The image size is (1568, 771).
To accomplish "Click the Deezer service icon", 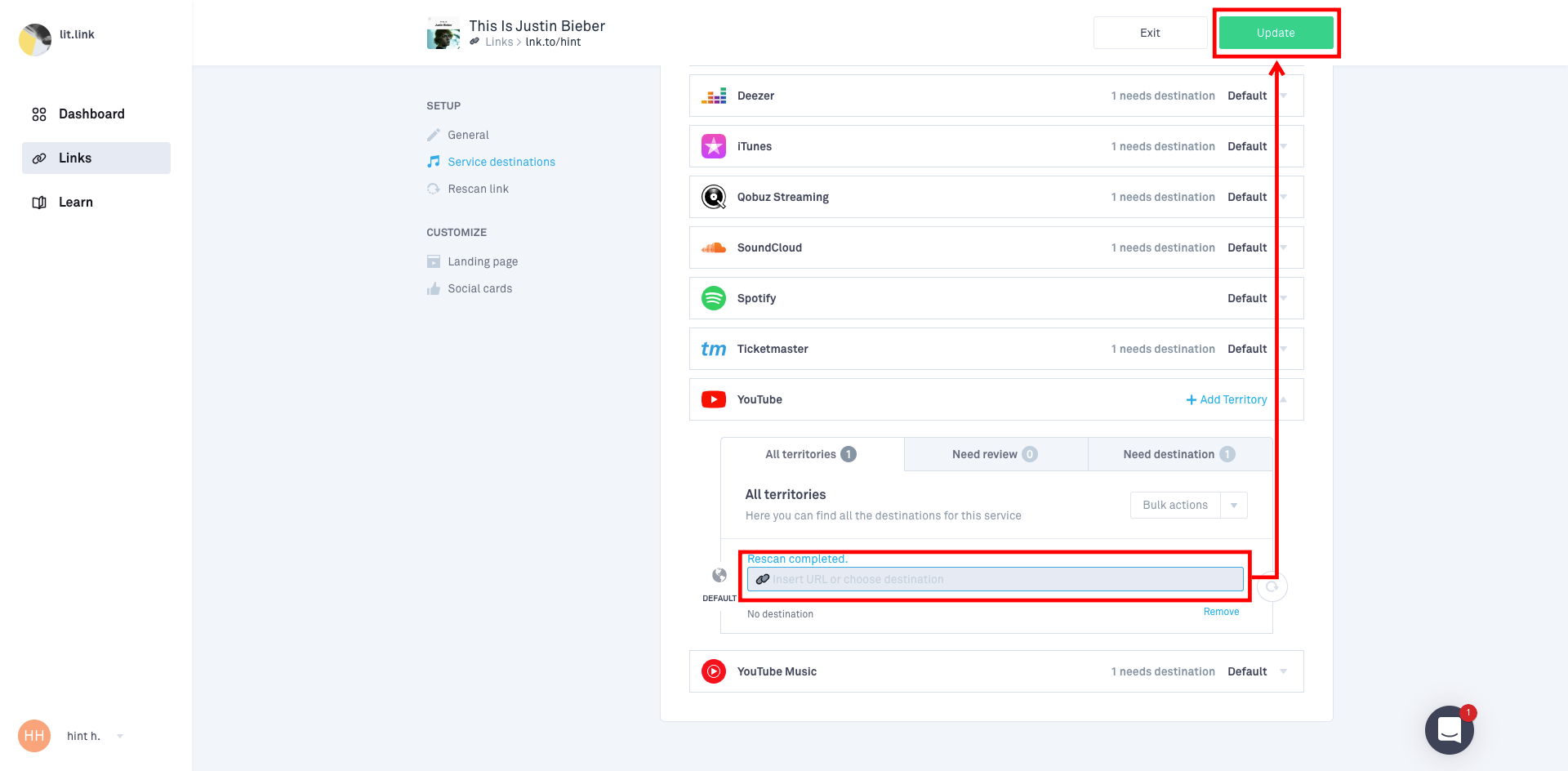I will 714,96.
